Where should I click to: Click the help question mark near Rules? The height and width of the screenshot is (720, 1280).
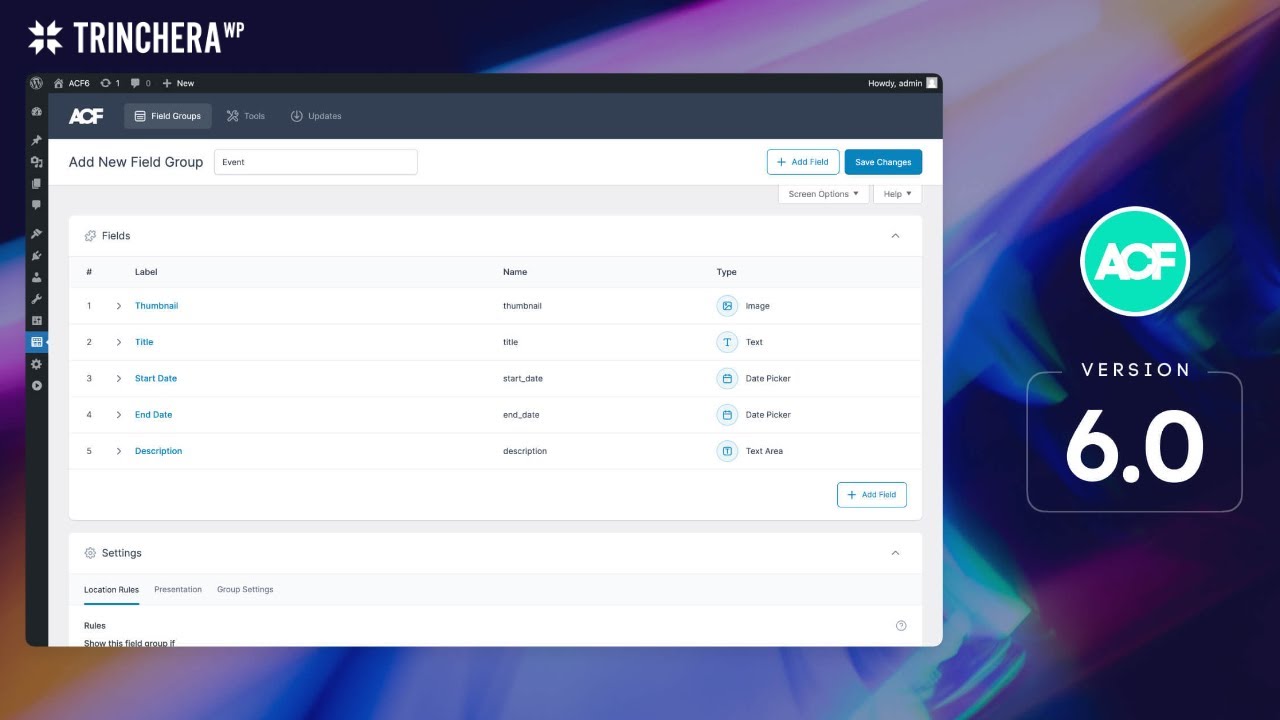tap(901, 626)
